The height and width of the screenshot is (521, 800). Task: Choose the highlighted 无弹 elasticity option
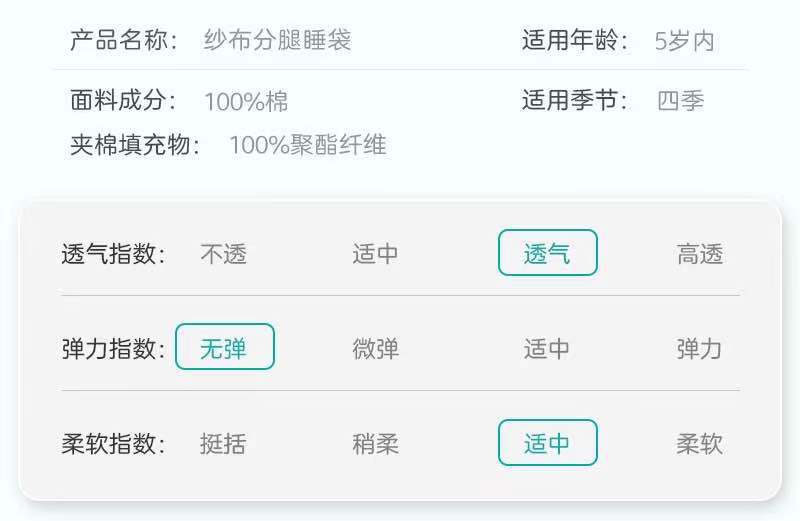(224, 347)
